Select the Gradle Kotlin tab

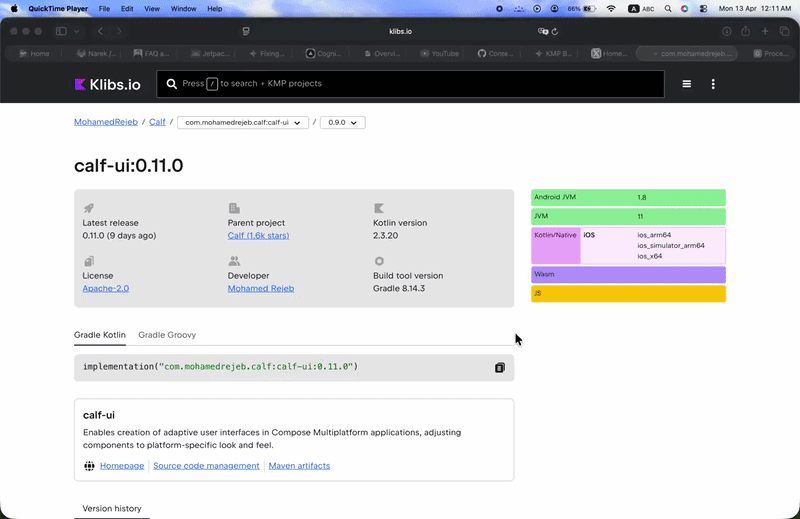click(x=99, y=335)
